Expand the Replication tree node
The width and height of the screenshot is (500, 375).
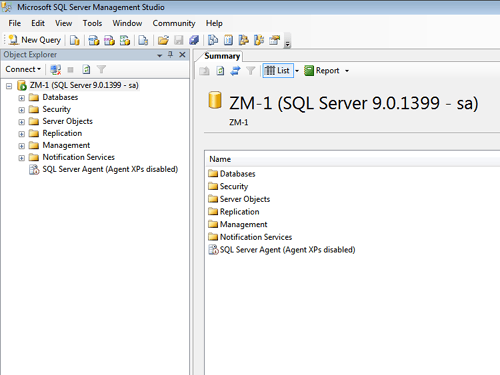click(x=21, y=134)
